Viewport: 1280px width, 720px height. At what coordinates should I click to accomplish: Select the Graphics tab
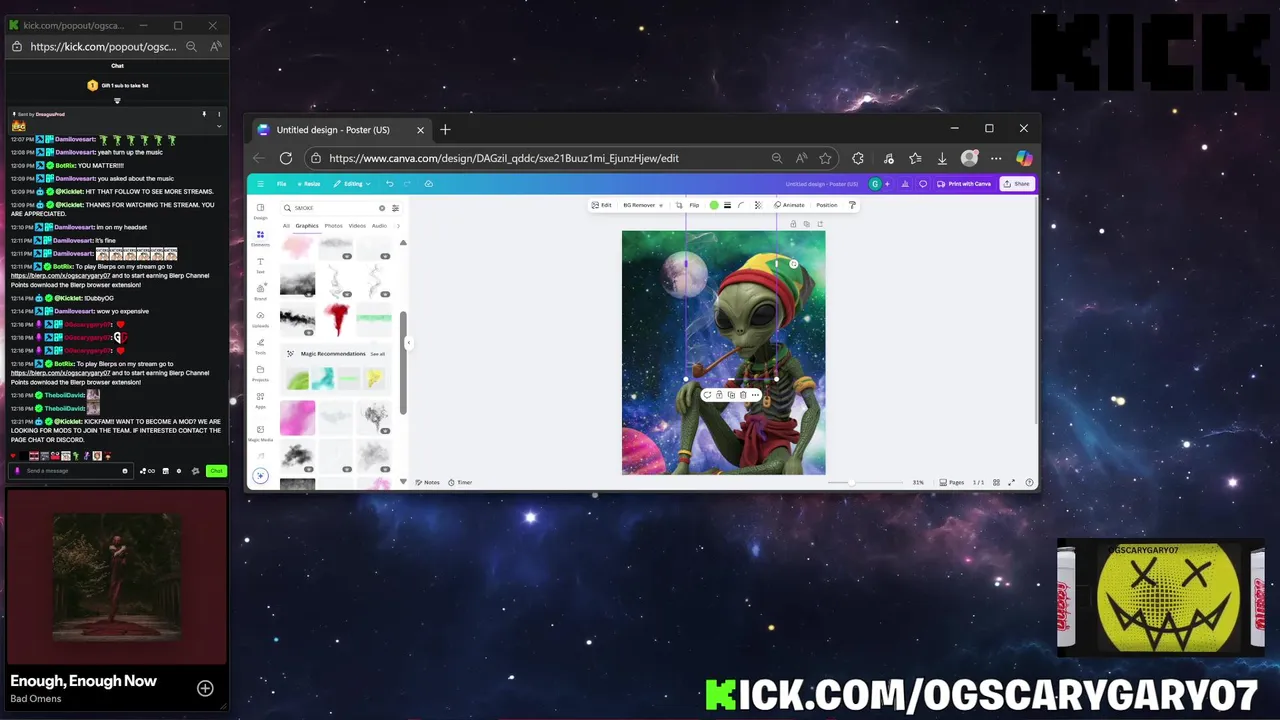[x=307, y=226]
